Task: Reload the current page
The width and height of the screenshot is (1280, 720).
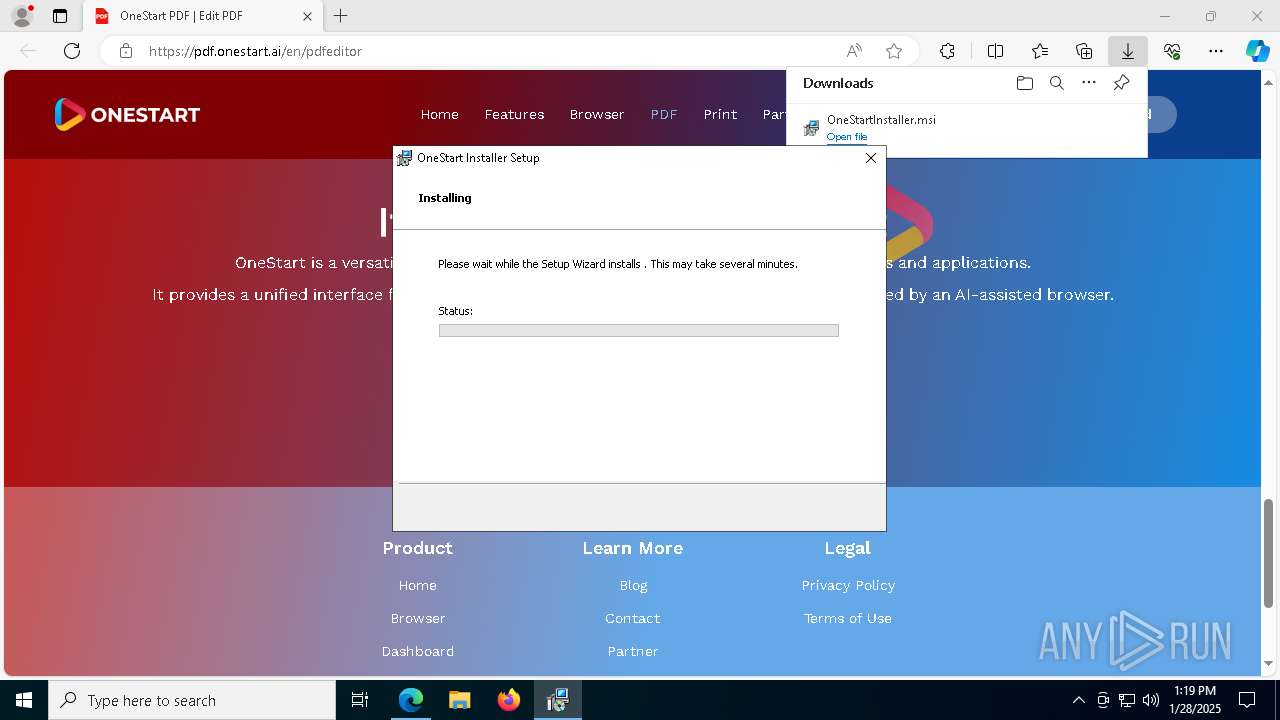Action: click(72, 51)
